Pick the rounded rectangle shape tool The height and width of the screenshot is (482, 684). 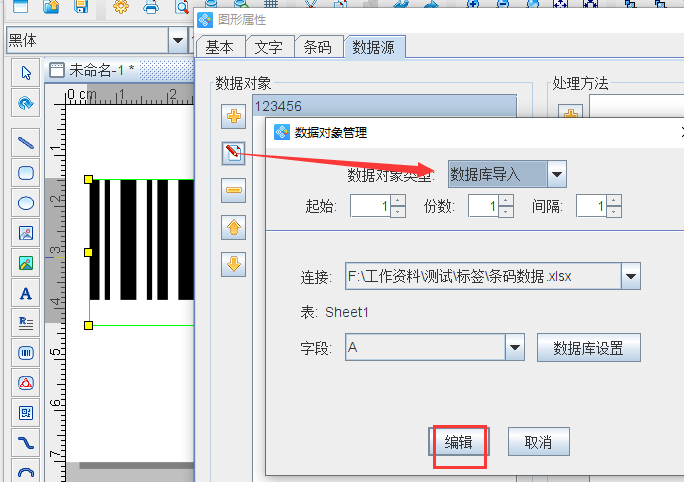[x=26, y=173]
